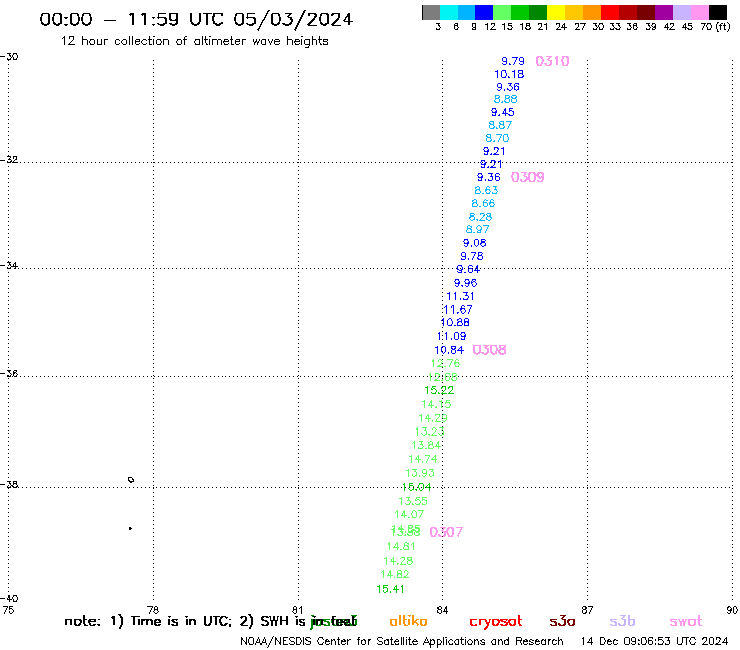Click the '12 hour collection of altimeter wave heights' subtitle

(194, 41)
